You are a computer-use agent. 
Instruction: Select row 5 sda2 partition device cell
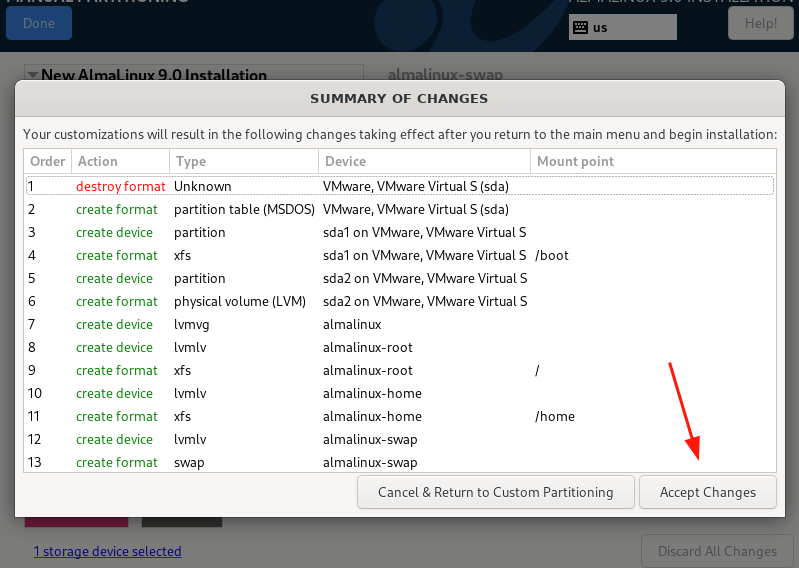tap(425, 279)
